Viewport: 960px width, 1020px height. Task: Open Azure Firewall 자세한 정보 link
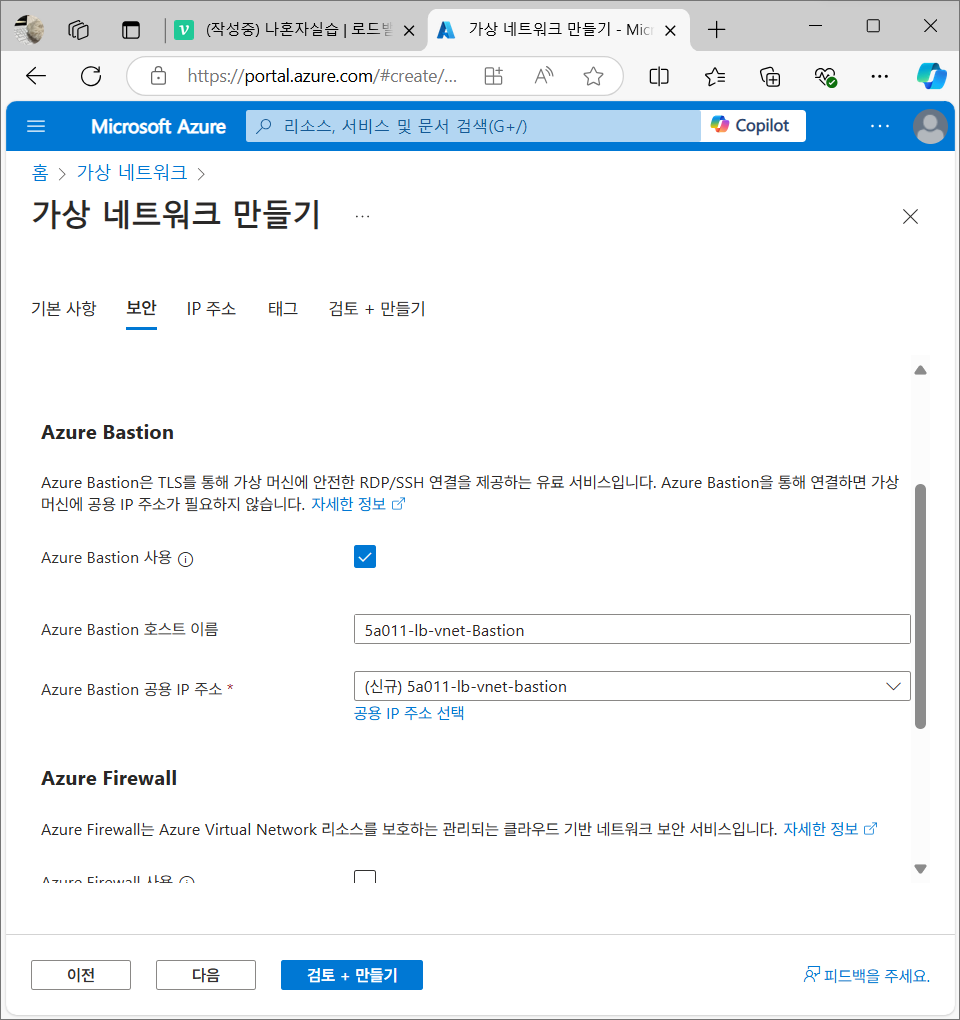(831, 829)
